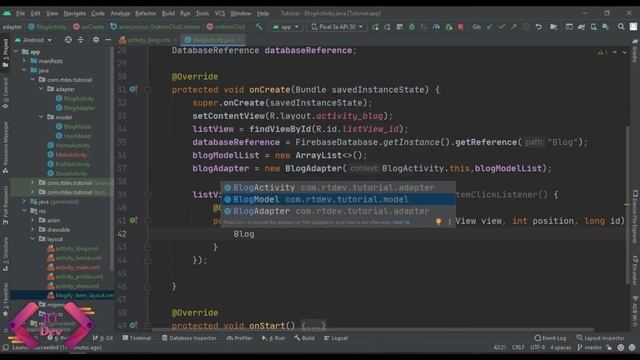Screen dimensions: 640x360
Task: Click the yellow lightbulb in the autocomplete popup
Action: 438,222
